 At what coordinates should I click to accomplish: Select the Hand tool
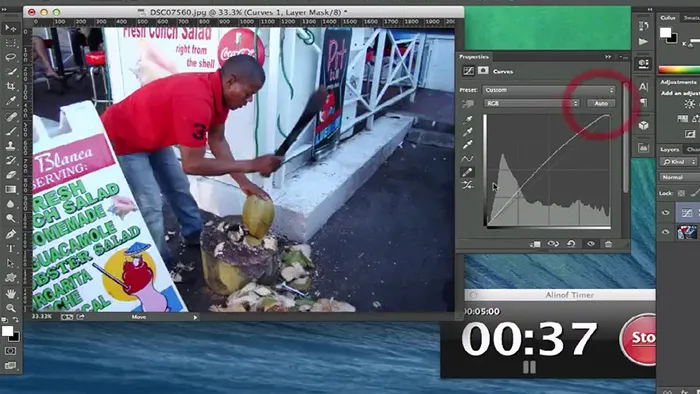[x=10, y=294]
